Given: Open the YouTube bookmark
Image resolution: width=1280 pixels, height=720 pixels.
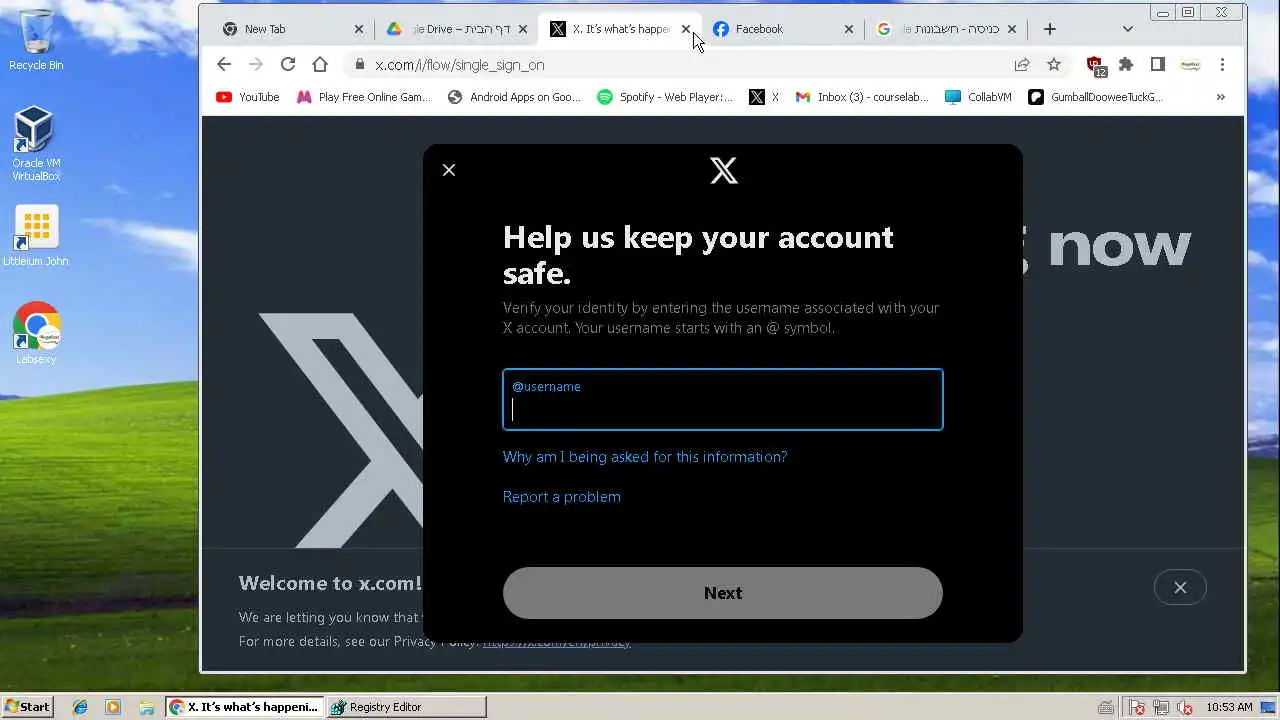Looking at the screenshot, I should click(248, 97).
